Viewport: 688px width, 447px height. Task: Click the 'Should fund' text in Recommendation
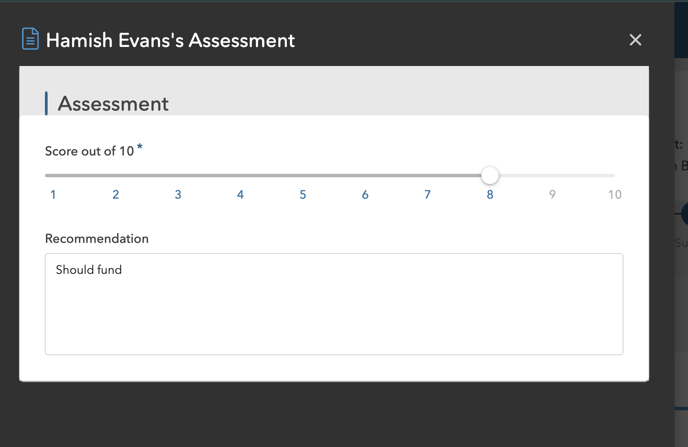pos(89,269)
